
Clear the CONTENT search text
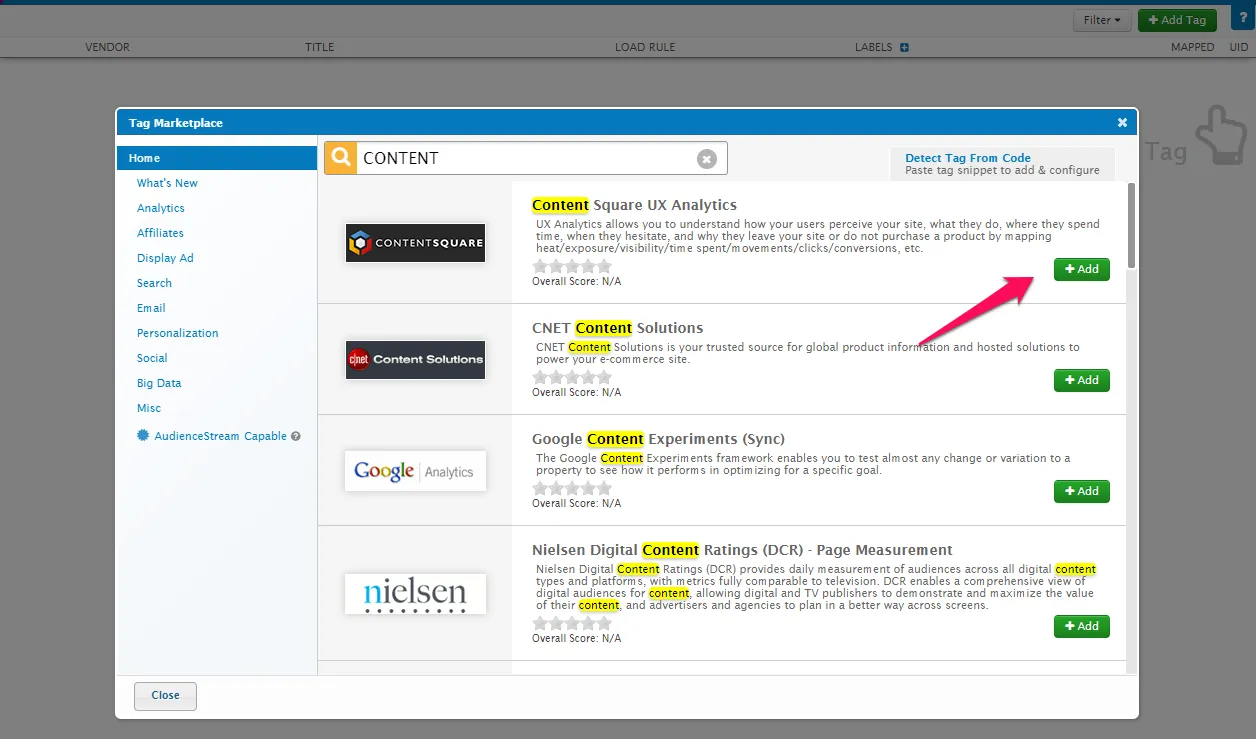coord(706,159)
